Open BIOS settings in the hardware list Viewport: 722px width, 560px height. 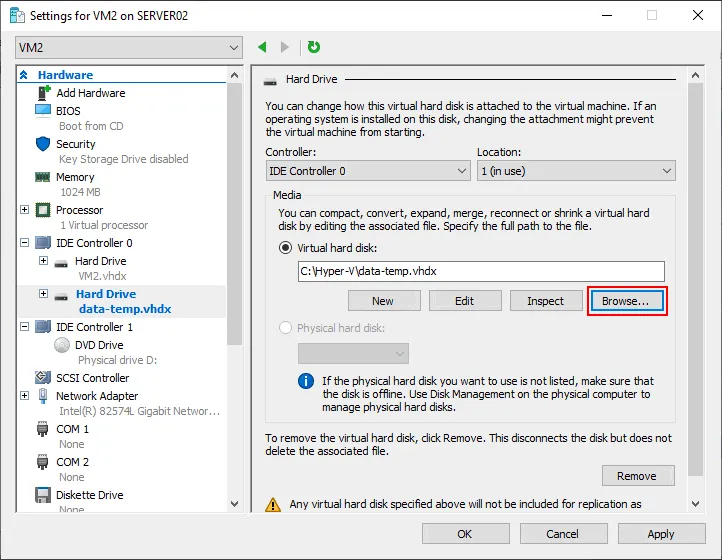coord(68,111)
